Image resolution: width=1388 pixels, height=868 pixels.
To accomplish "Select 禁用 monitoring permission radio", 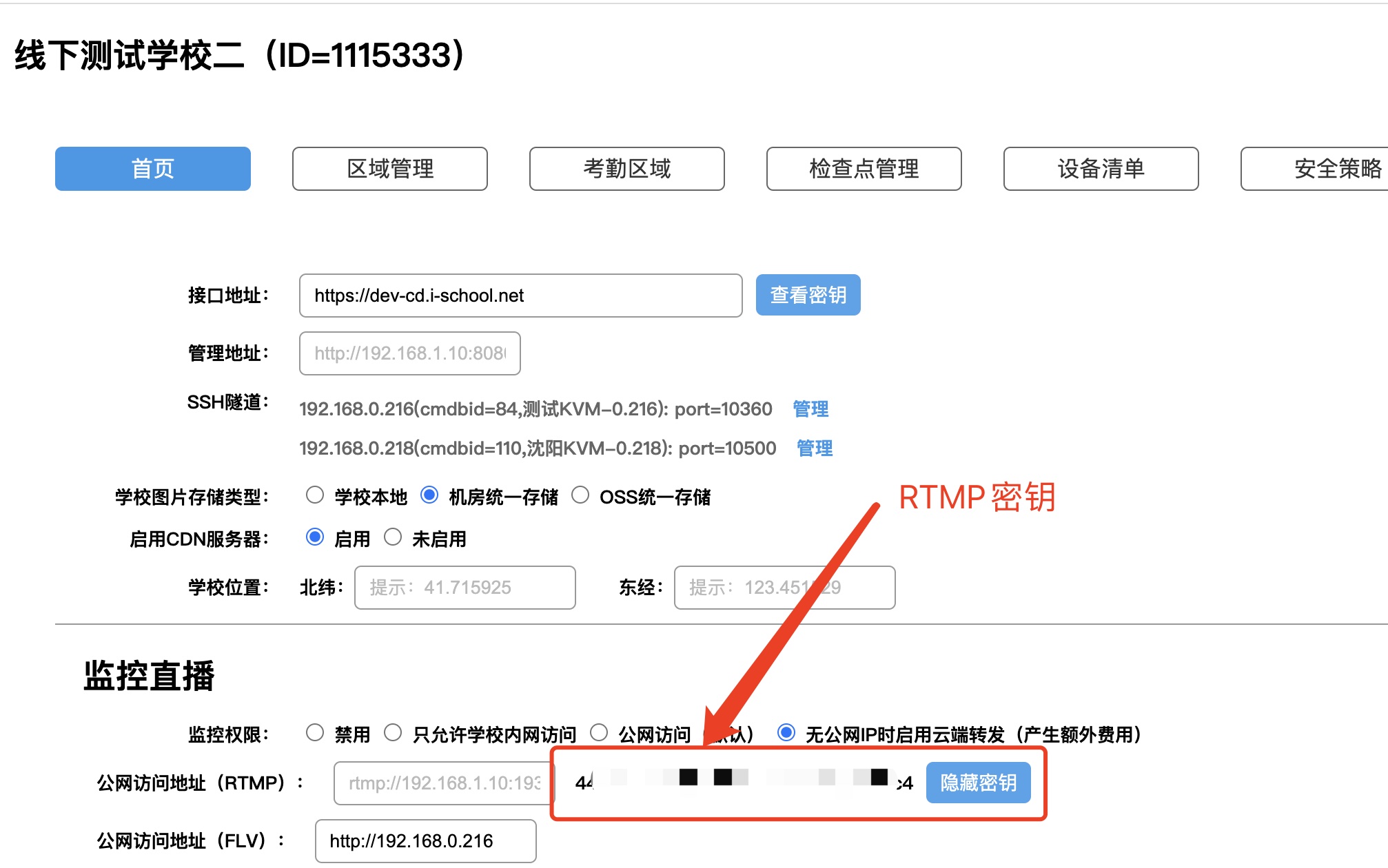I will pos(315,733).
